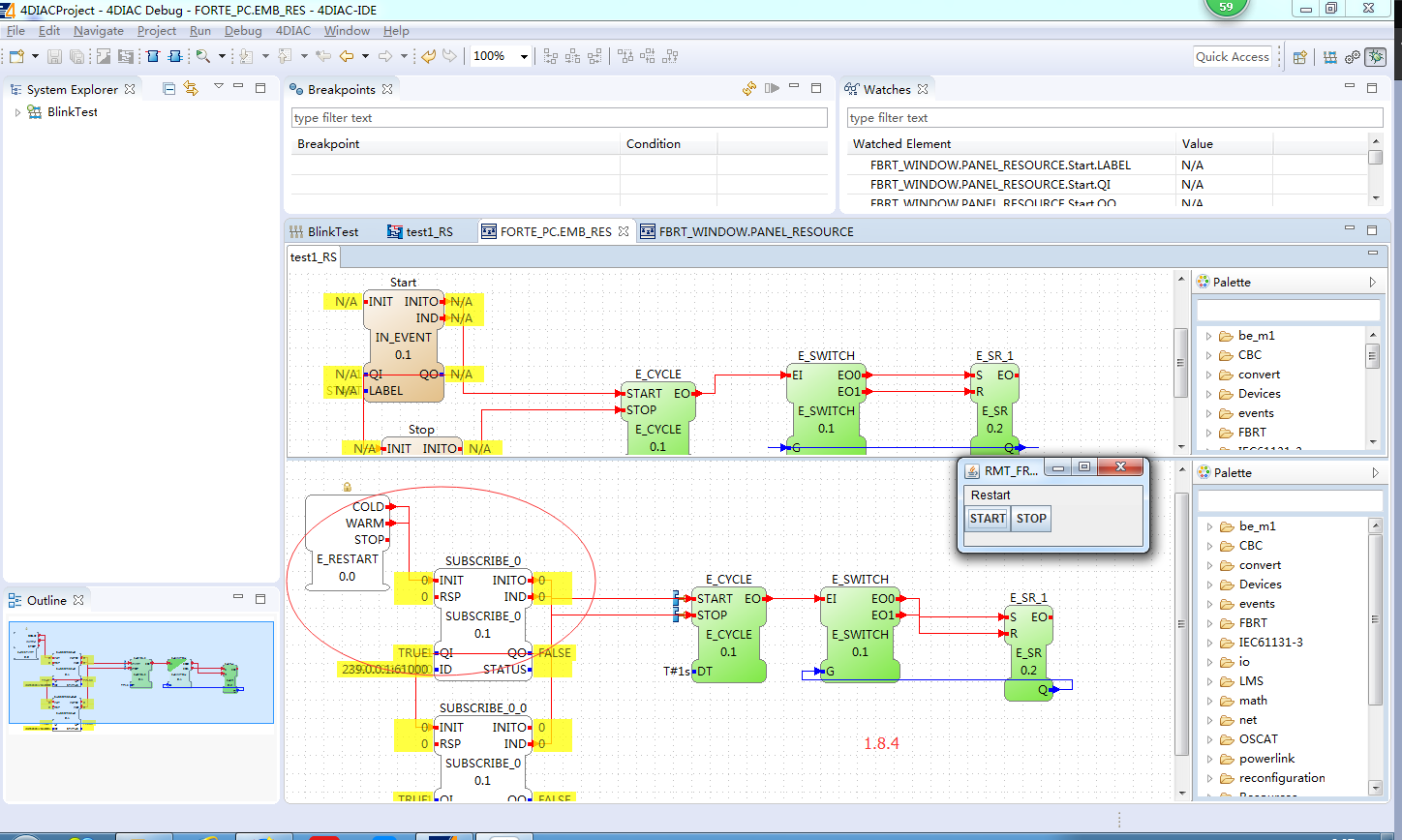Click the Redo toolbar arrow
The height and width of the screenshot is (840, 1402).
(450, 56)
